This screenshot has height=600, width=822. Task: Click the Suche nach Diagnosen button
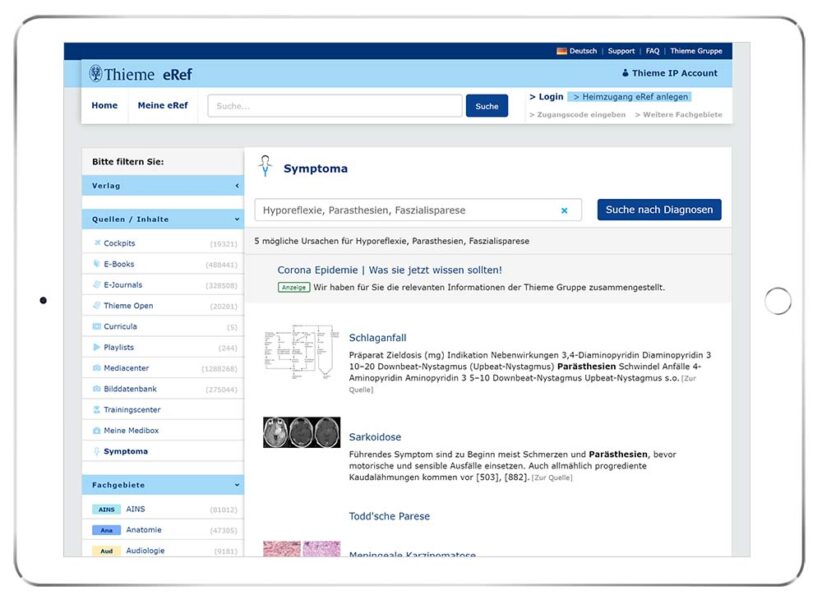[659, 210]
